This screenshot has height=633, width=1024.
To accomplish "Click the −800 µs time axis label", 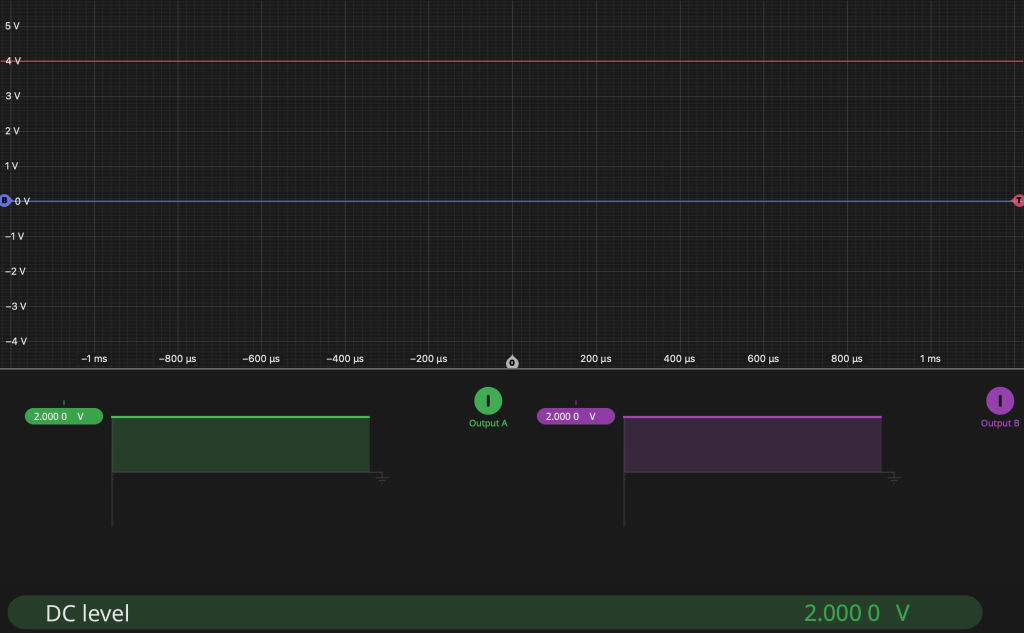I will click(x=178, y=359).
